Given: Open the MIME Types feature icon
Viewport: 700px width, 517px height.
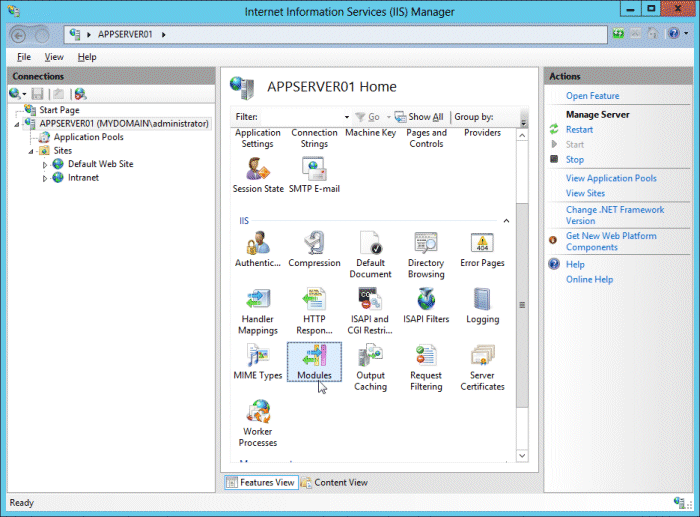Looking at the screenshot, I should point(258,362).
